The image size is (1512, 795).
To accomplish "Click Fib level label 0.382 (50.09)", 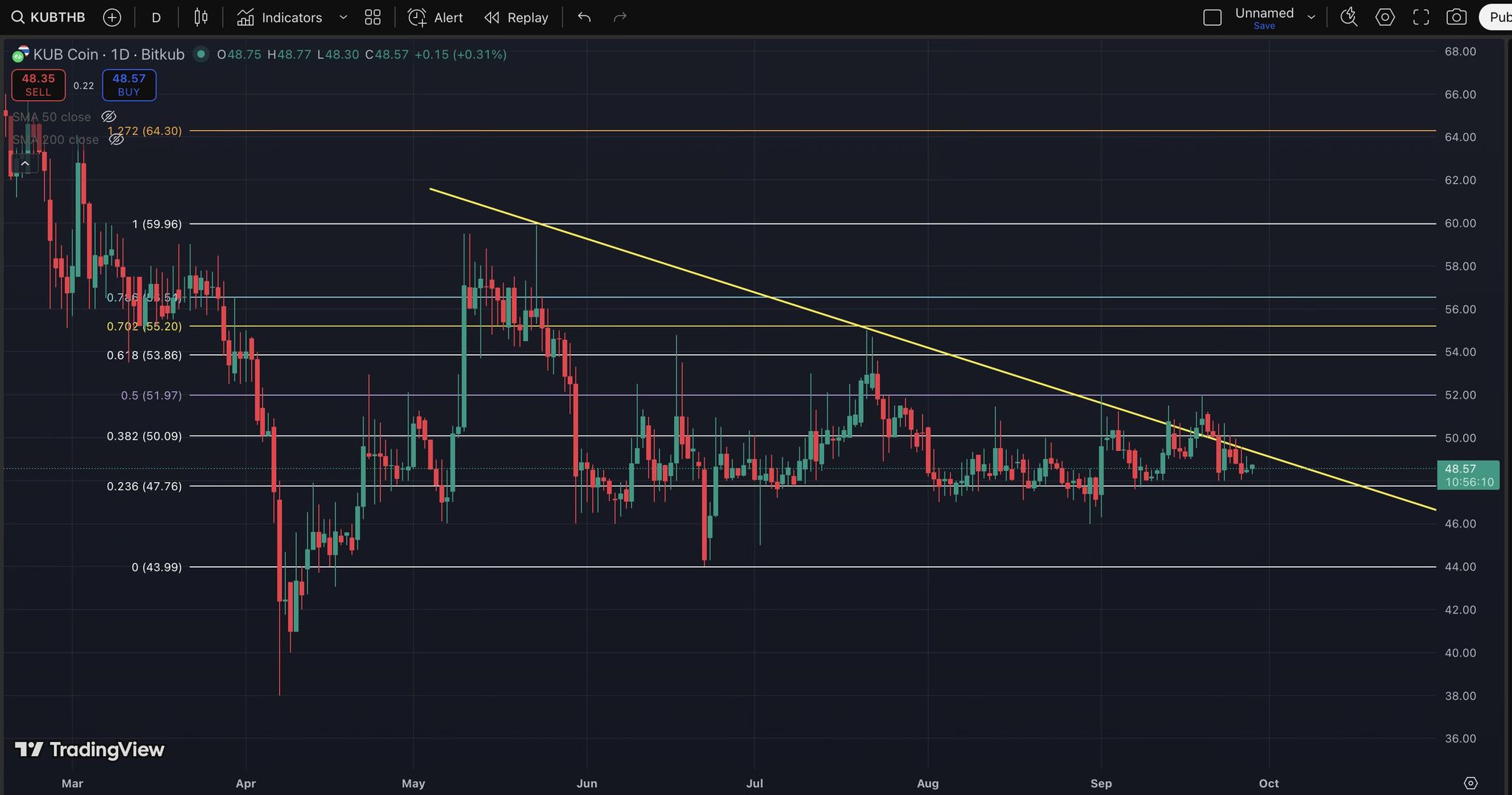I will (144, 436).
